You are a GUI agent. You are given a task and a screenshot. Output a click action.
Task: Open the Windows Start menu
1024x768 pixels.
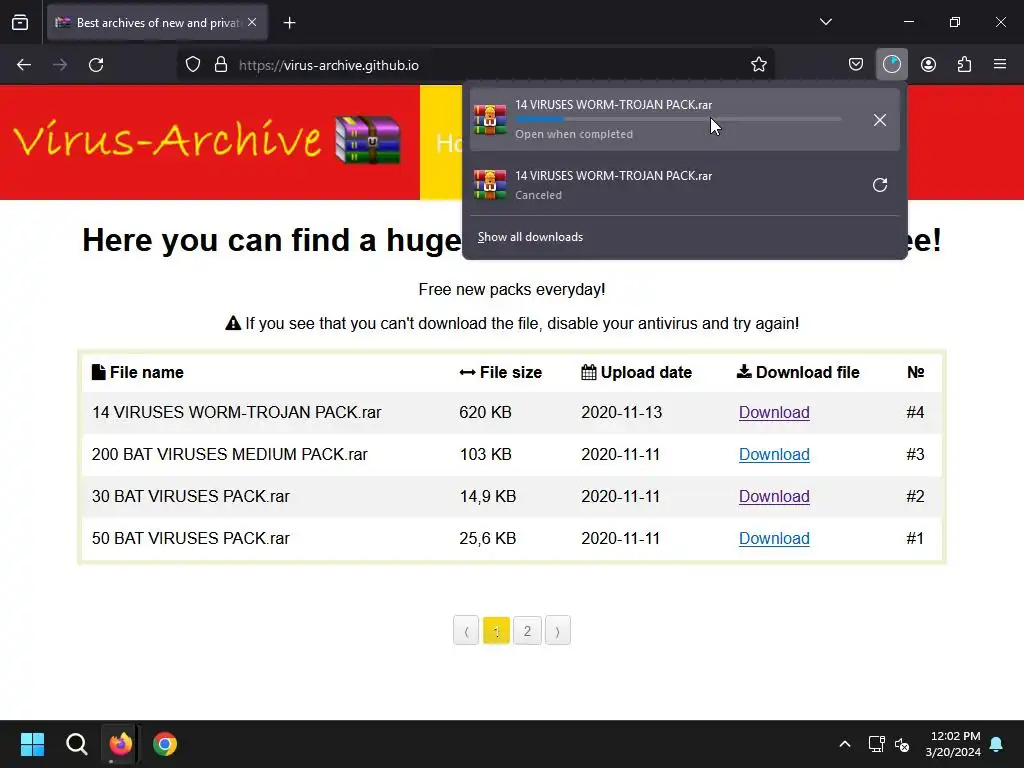point(32,744)
